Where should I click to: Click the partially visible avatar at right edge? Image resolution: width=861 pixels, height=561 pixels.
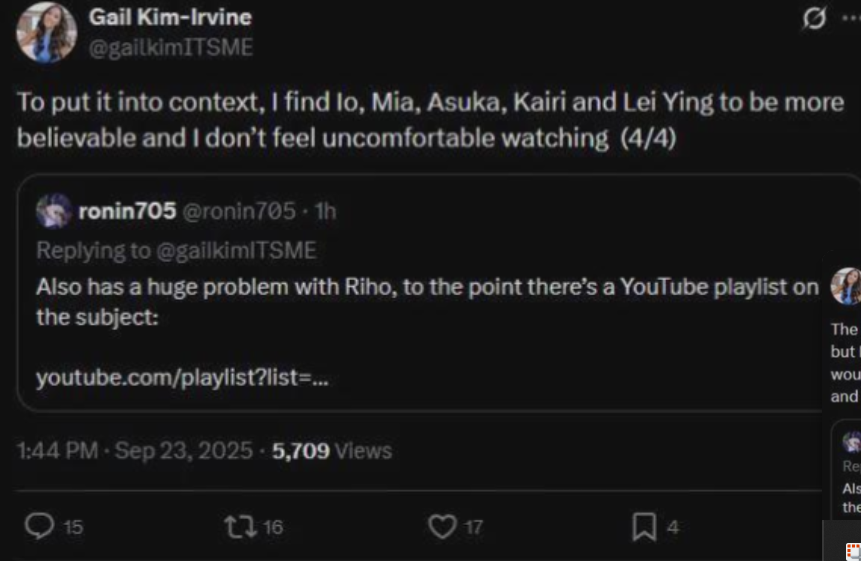click(848, 286)
